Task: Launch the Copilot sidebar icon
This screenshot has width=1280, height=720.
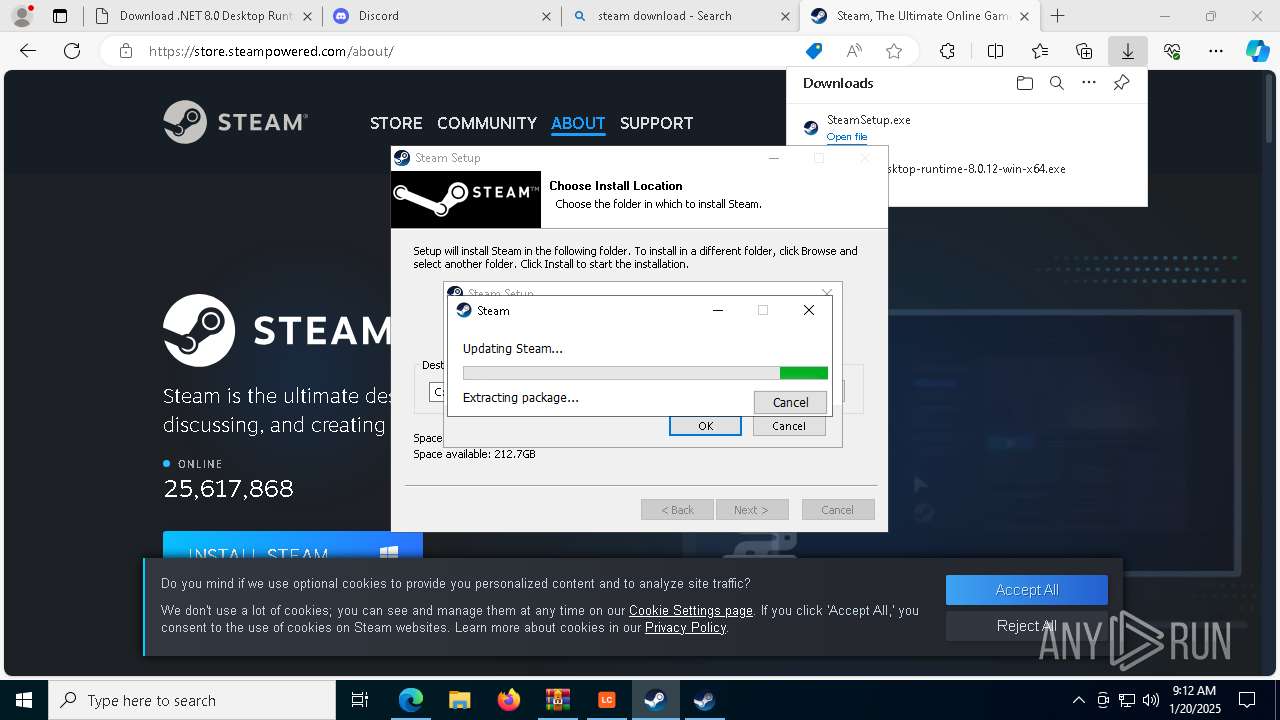Action: point(1258,51)
